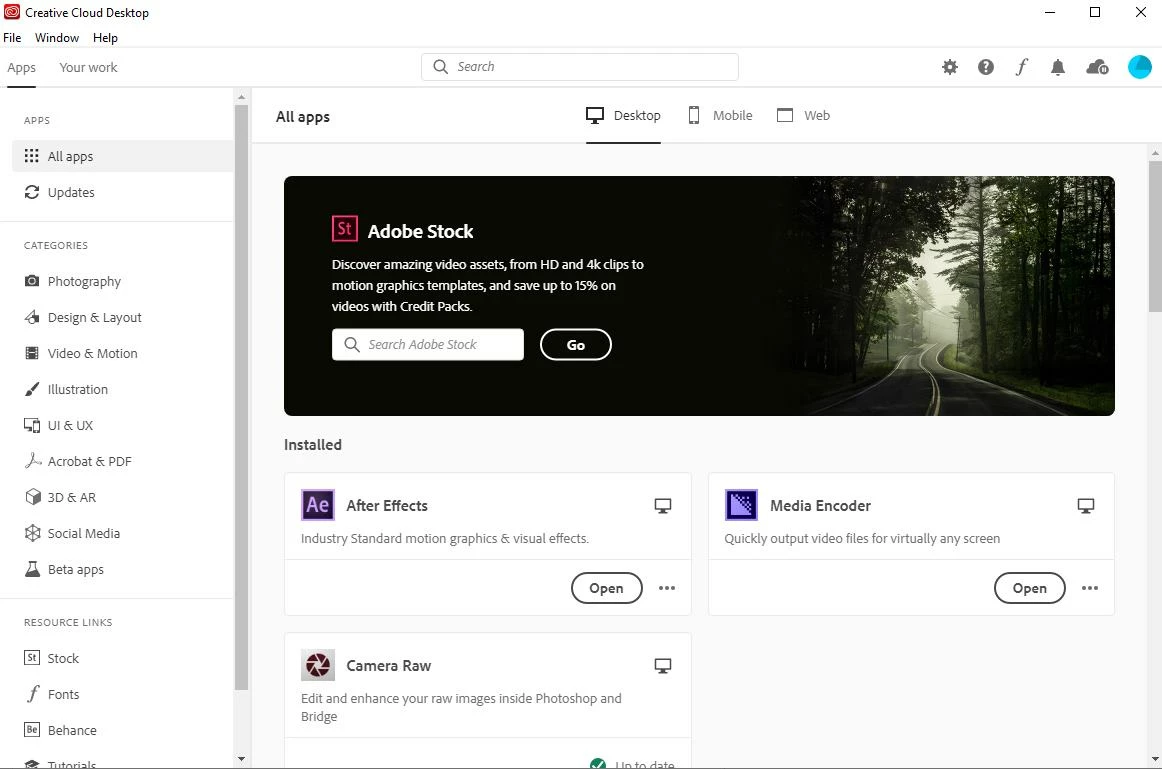Click the Camera Raw title text
1162x769 pixels.
pyautogui.click(x=388, y=666)
